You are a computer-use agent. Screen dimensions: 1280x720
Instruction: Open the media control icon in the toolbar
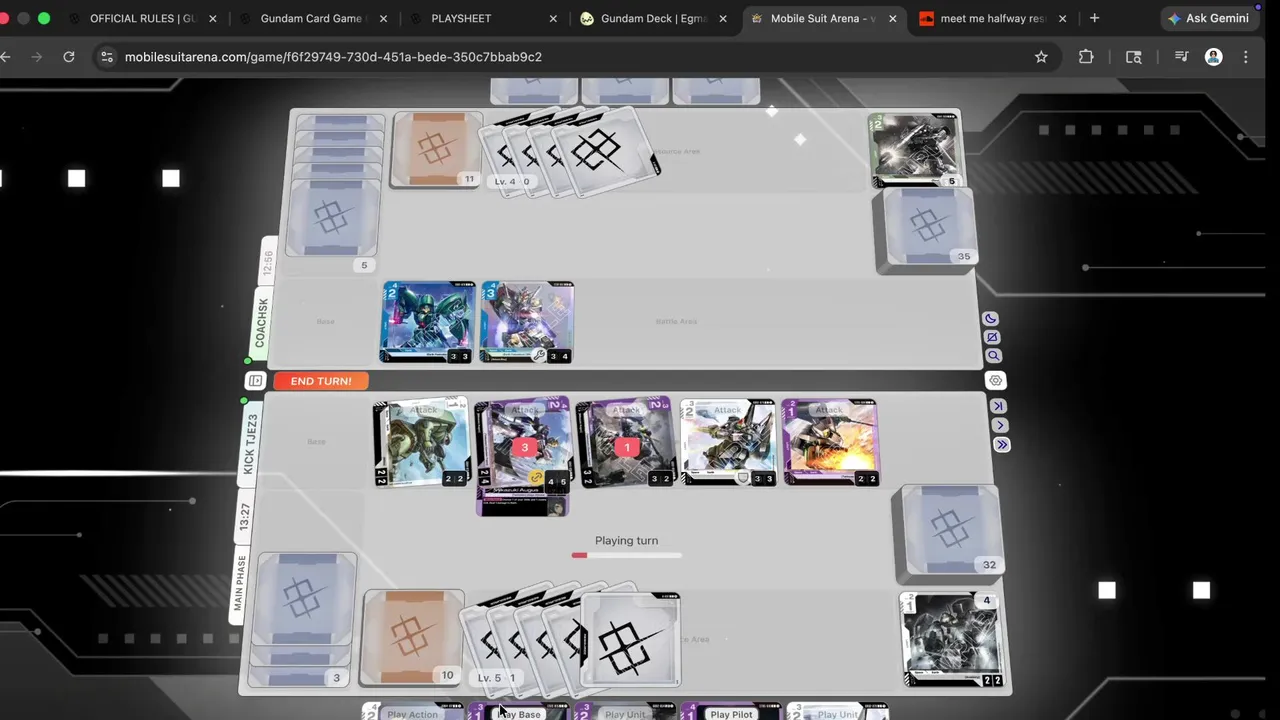point(1181,57)
